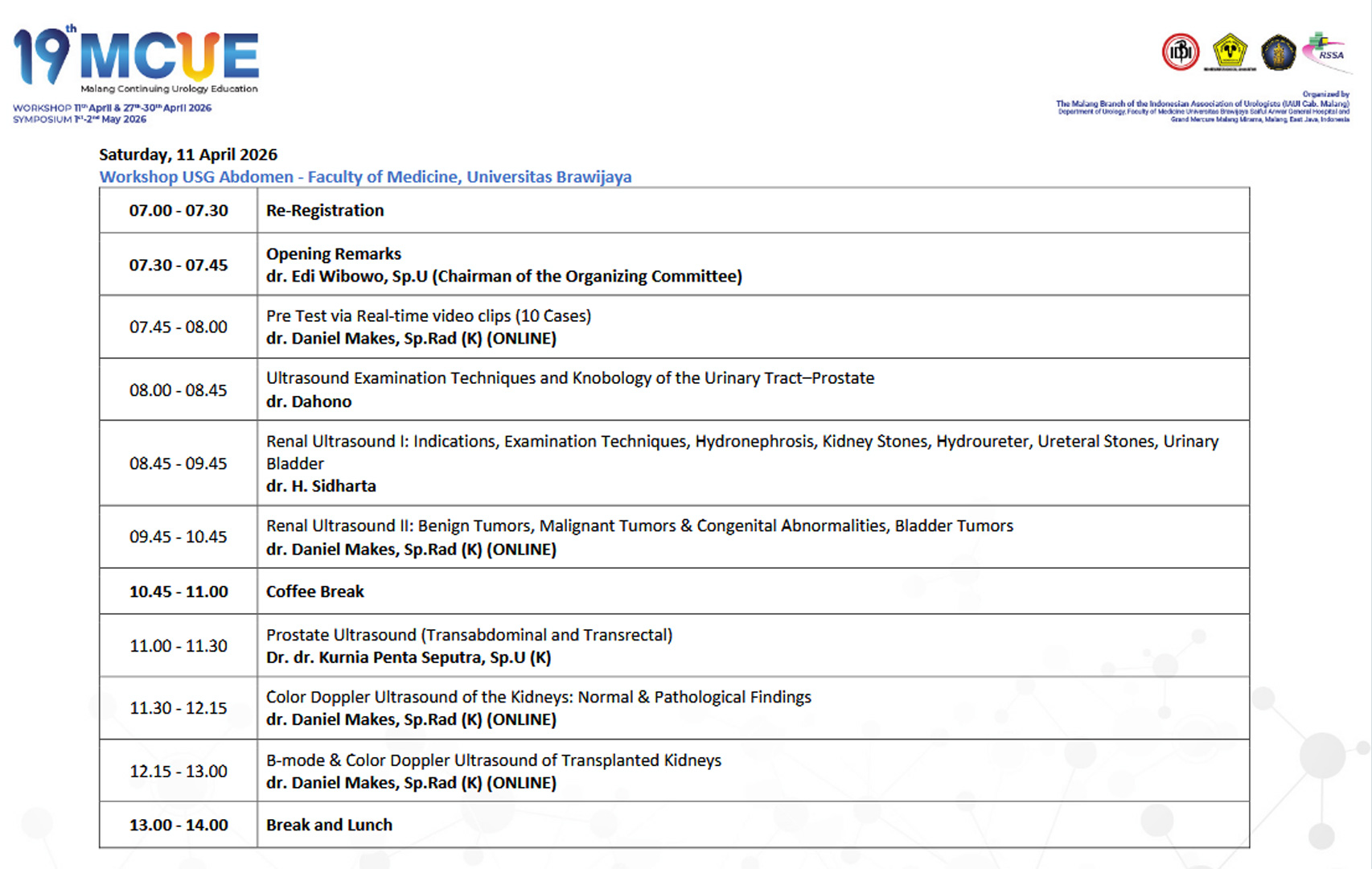1372x869 pixels.
Task: Click the "Malang Continuing Urology Education" tagline
Action: [169, 89]
